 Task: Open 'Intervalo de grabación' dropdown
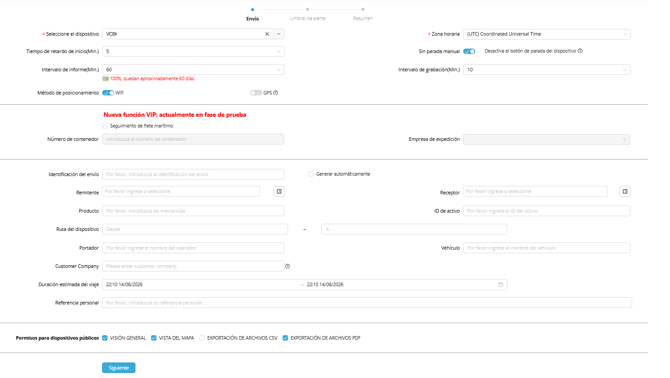click(547, 70)
